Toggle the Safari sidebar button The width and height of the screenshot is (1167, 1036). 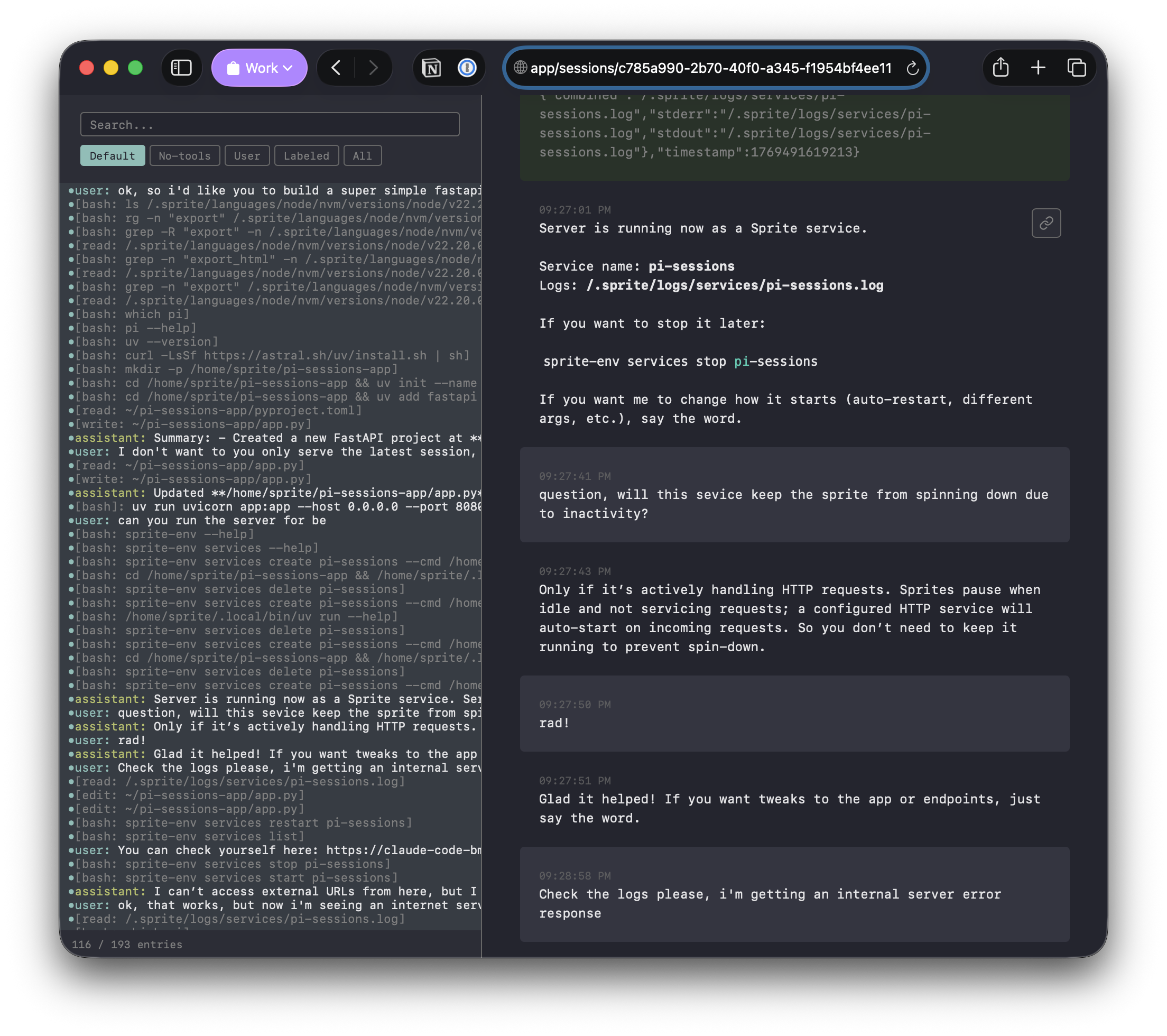[x=182, y=68]
